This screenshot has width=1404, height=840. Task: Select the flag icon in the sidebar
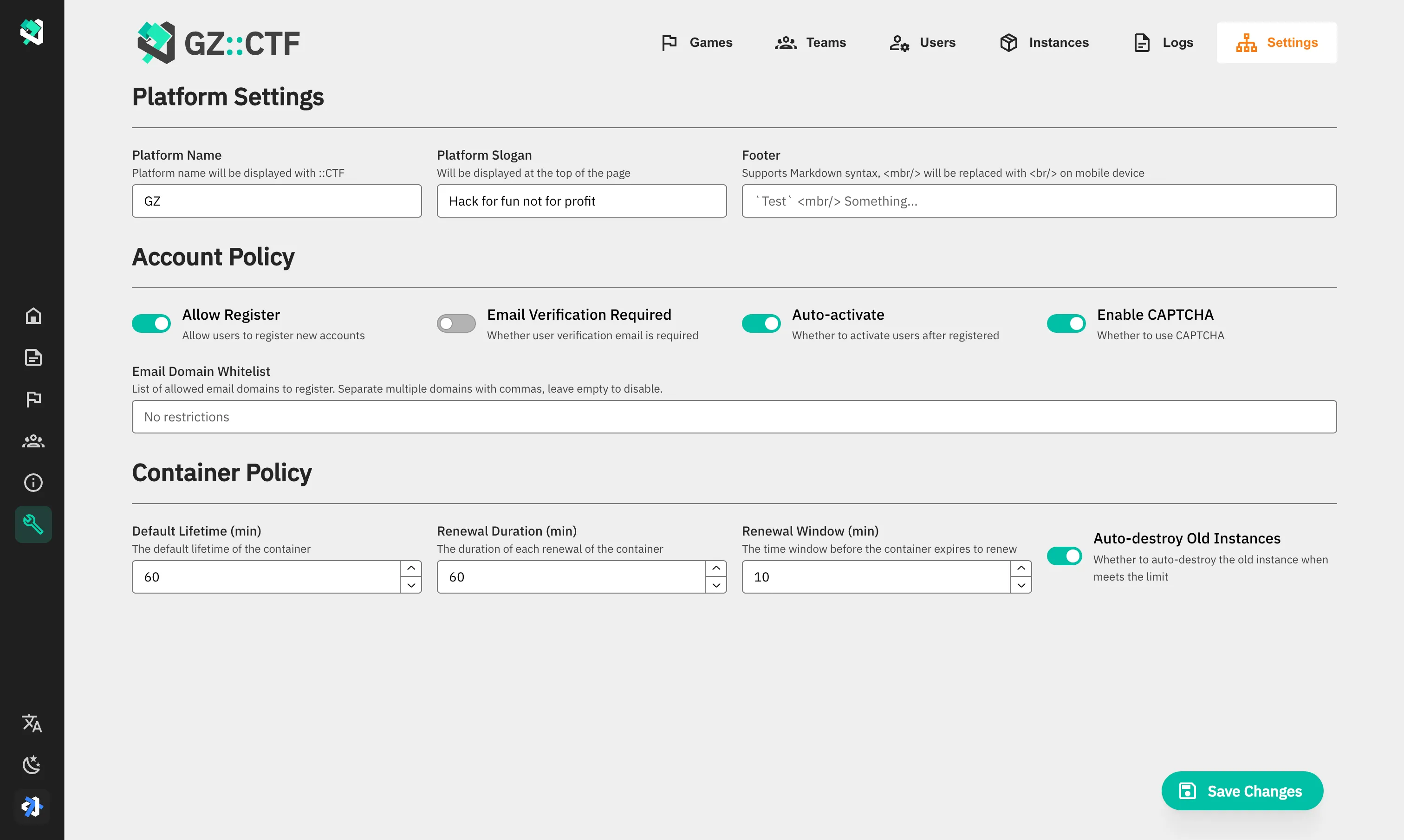click(33, 399)
